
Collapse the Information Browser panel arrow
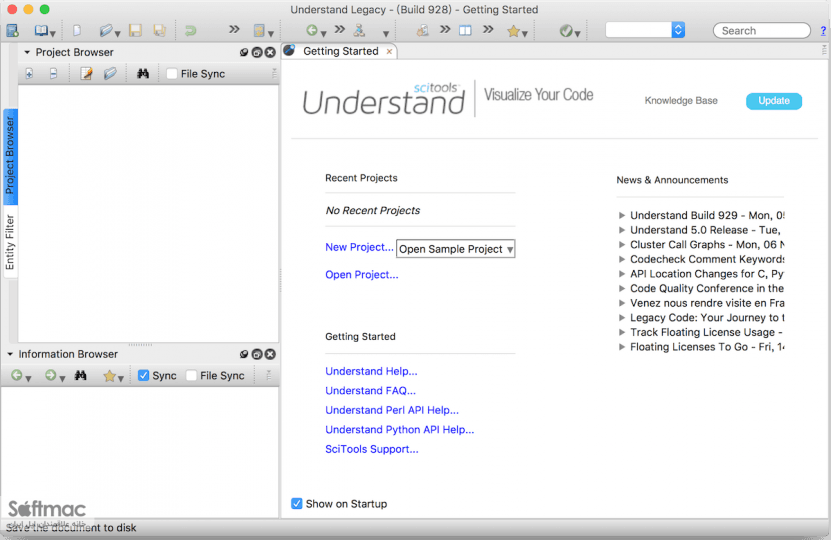pyautogui.click(x=10, y=354)
